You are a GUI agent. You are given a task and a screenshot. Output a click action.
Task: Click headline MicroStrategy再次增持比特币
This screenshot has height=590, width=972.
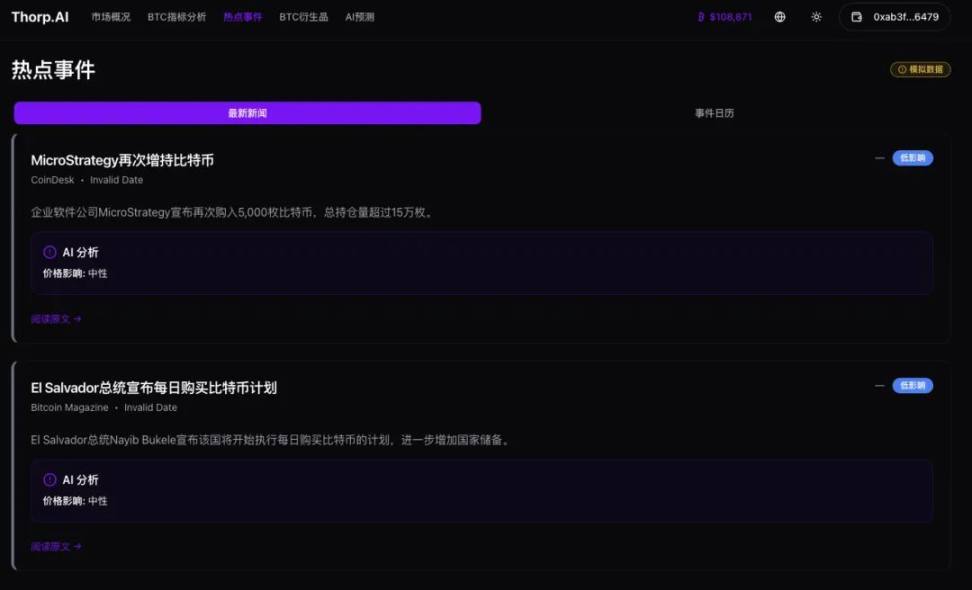click(122, 161)
